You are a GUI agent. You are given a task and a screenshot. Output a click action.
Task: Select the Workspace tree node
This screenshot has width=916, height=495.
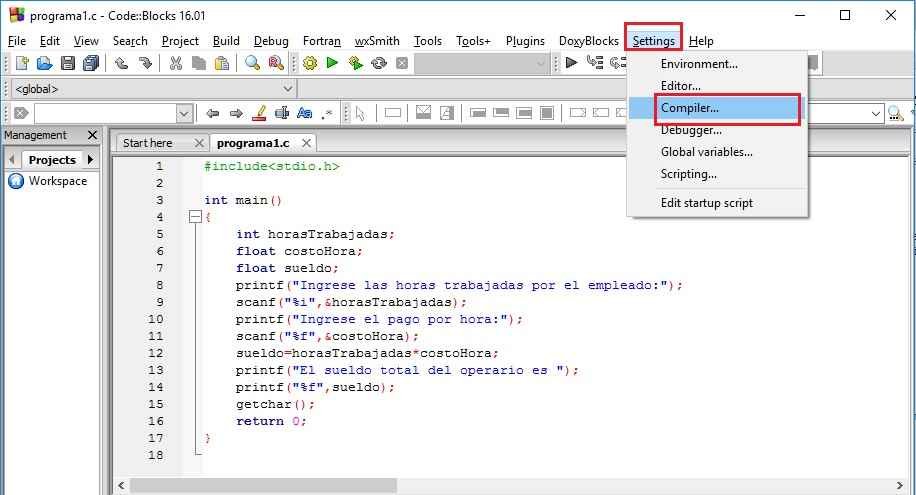click(57, 181)
